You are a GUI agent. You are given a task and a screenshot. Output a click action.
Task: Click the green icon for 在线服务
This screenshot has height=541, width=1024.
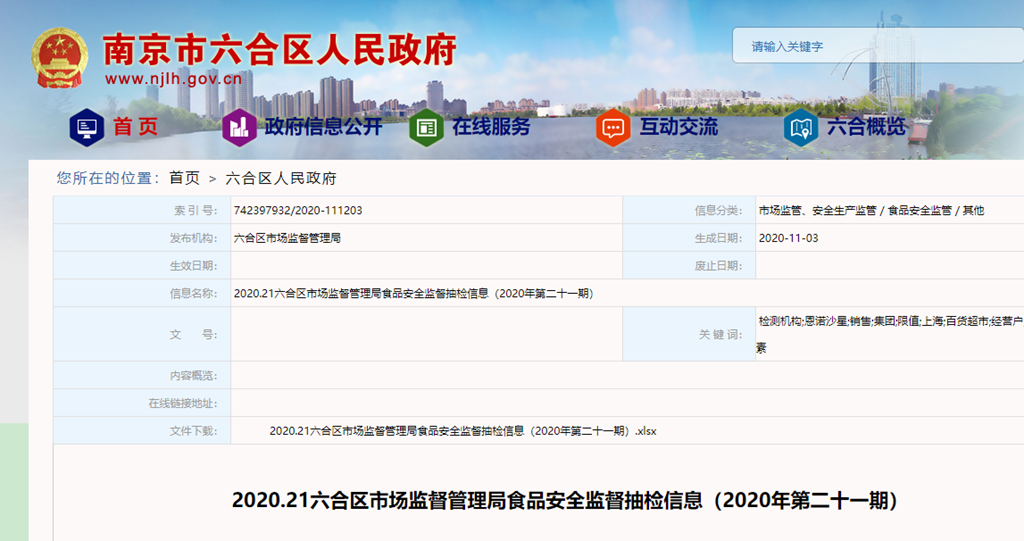(x=425, y=127)
